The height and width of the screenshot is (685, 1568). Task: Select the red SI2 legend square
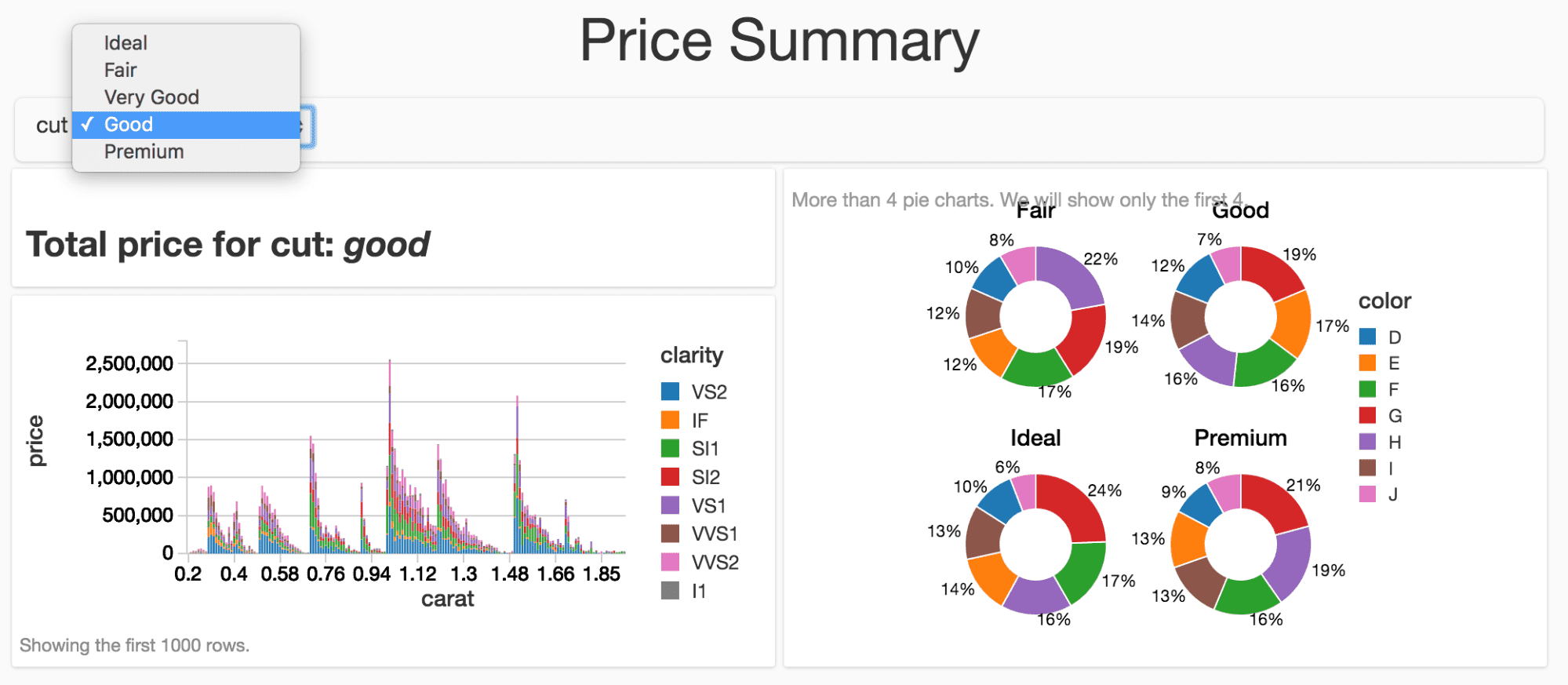(671, 476)
